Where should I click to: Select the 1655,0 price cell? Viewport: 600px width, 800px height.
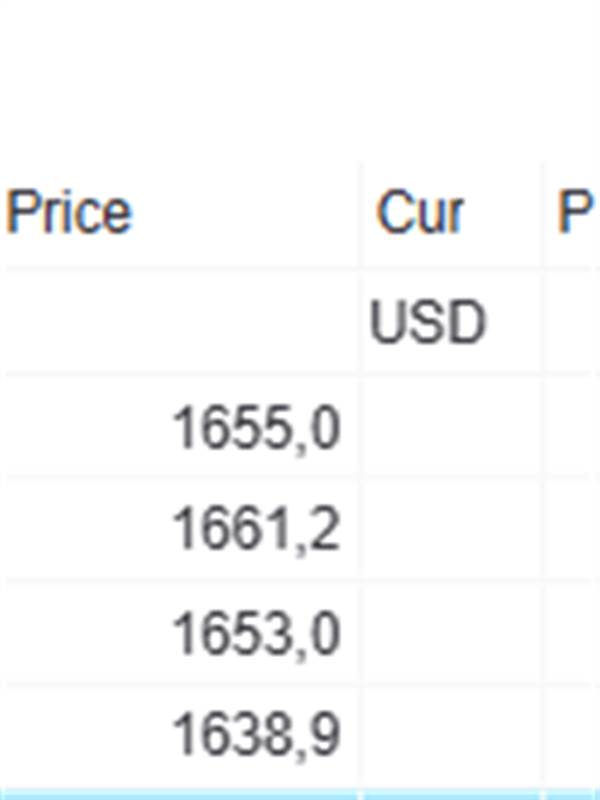click(x=256, y=428)
